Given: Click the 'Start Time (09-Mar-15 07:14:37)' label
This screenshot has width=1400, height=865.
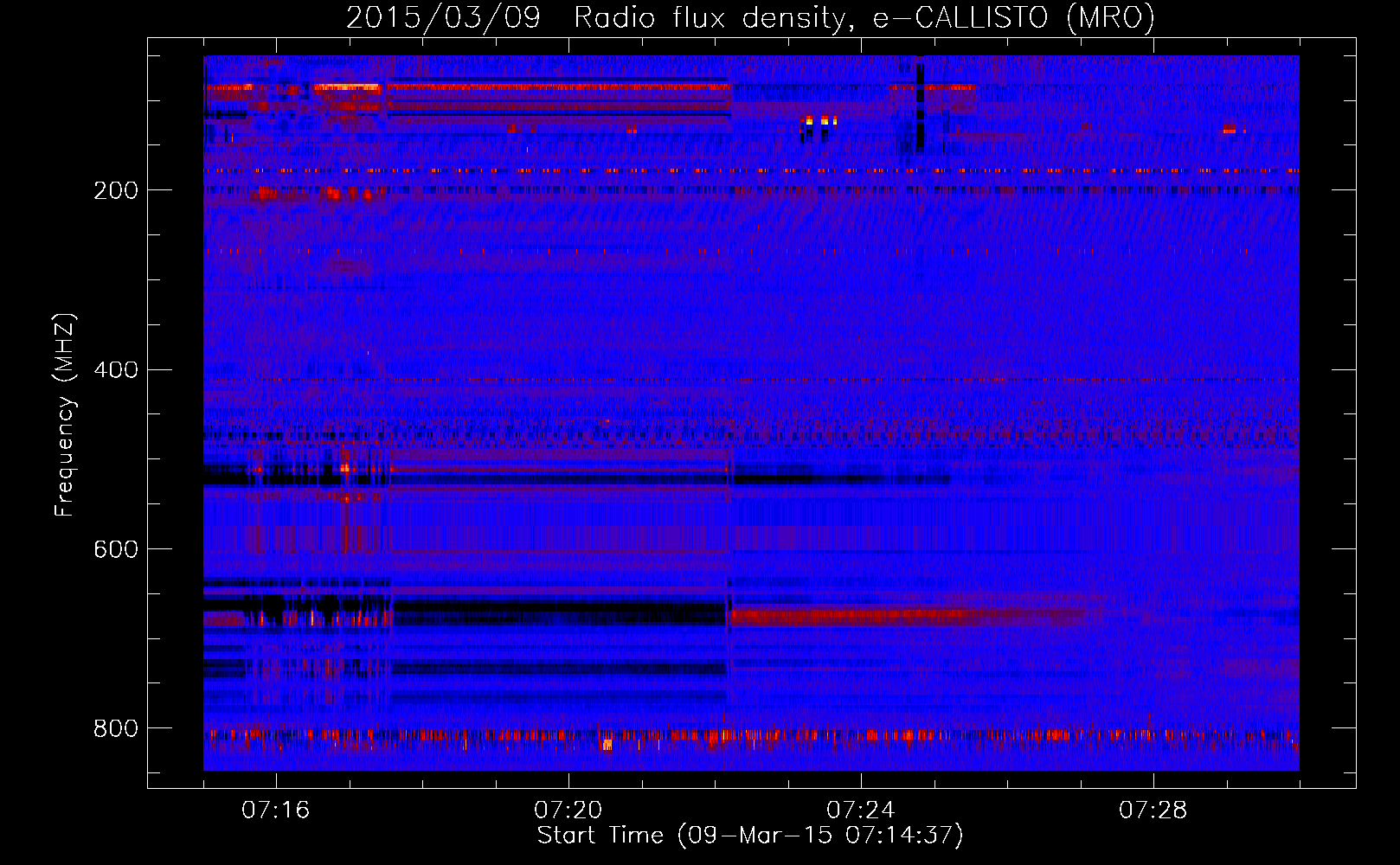Looking at the screenshot, I should 750,836.
